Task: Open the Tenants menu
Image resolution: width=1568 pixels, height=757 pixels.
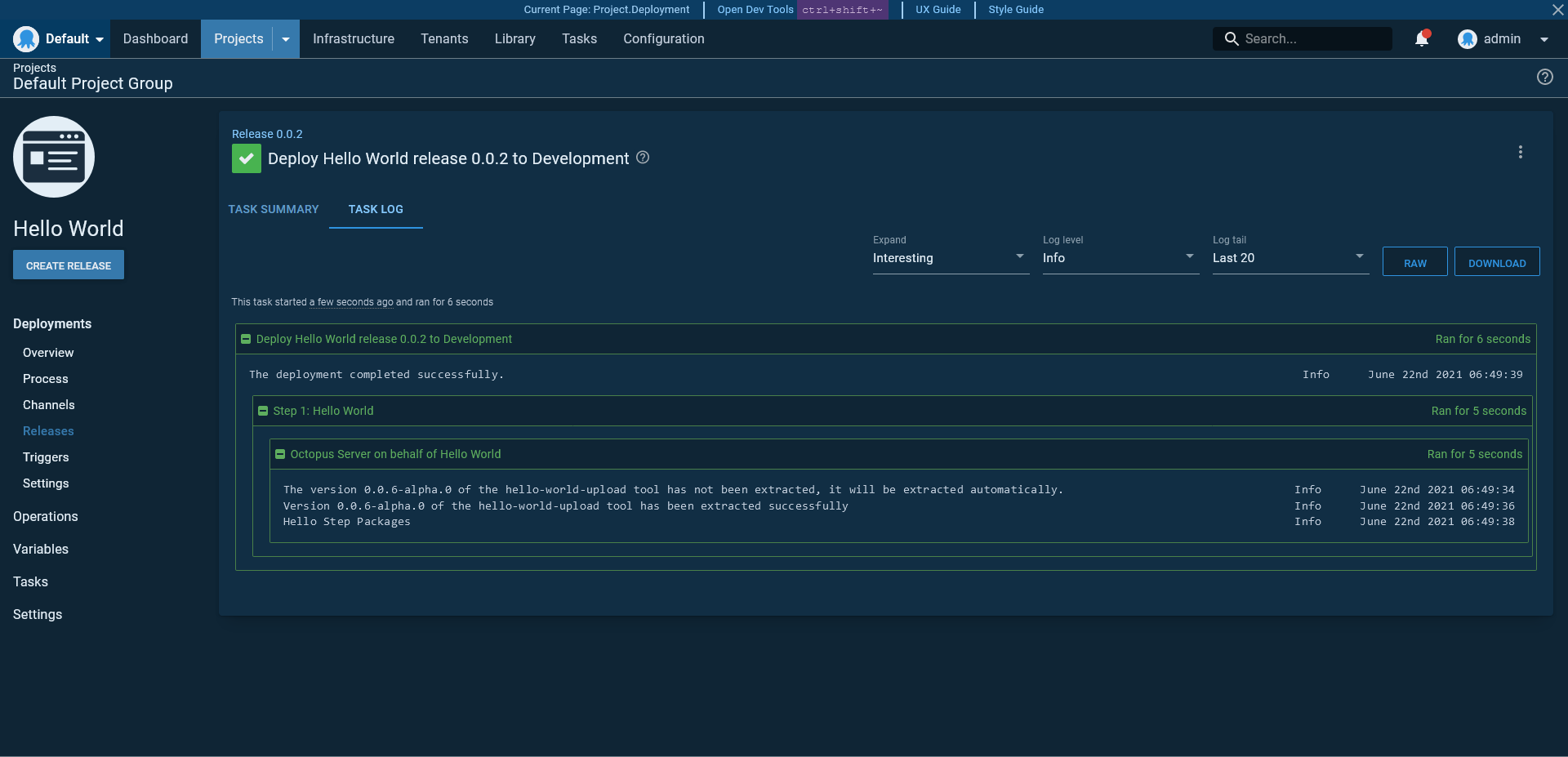Action: tap(444, 38)
